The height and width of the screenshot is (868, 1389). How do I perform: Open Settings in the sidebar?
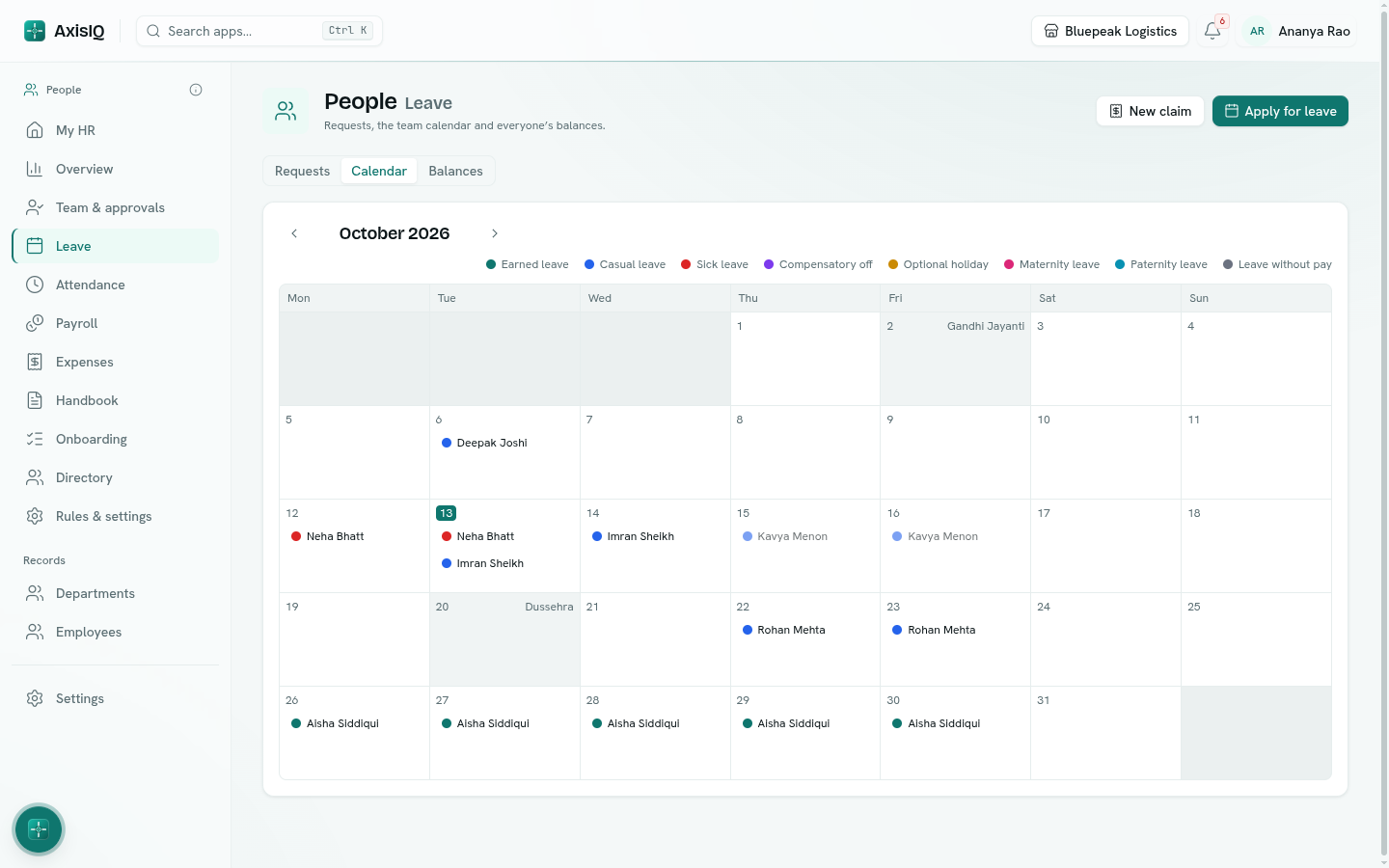(x=116, y=698)
